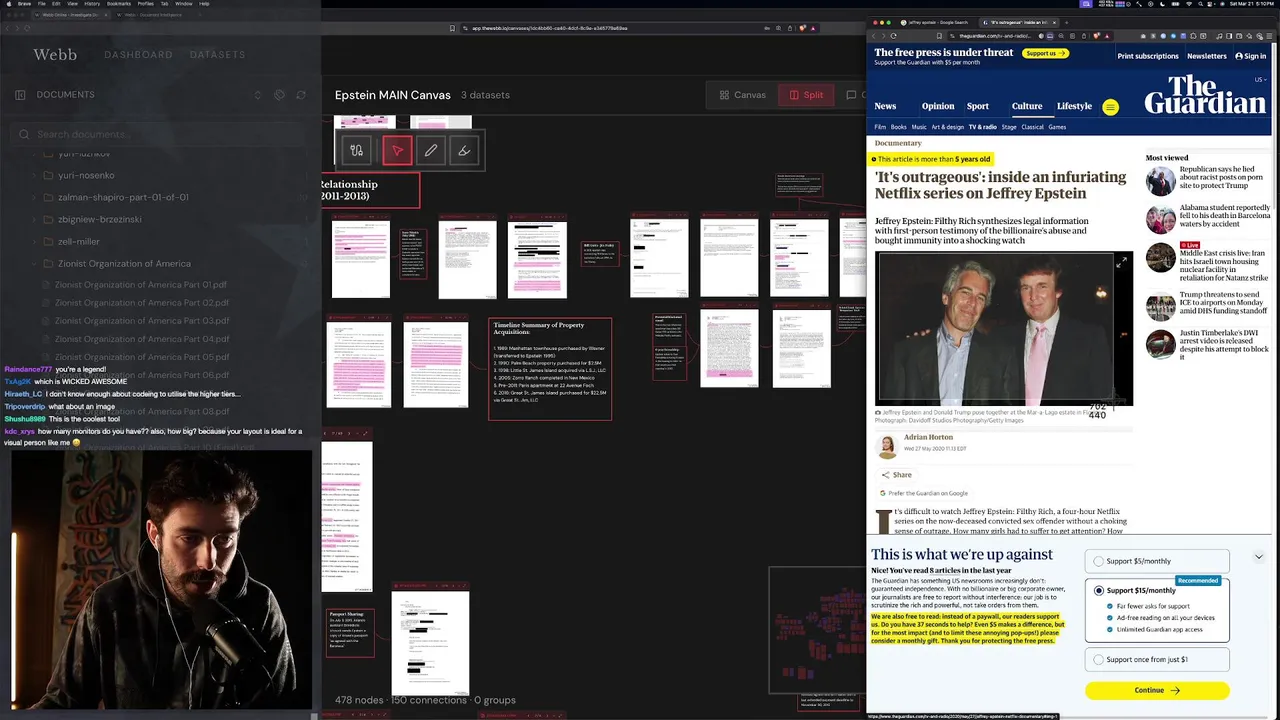Collapse the Zionist Organization of America folder

(x=124, y=263)
